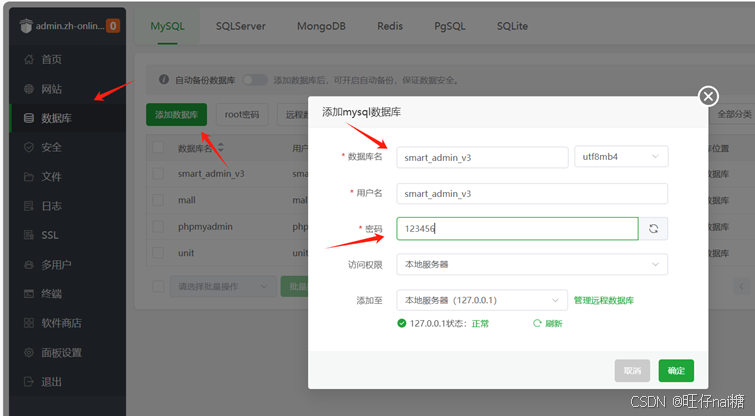The width and height of the screenshot is (755, 416).
Task: Open 文件 folder icon in sidebar
Action: tap(29, 177)
